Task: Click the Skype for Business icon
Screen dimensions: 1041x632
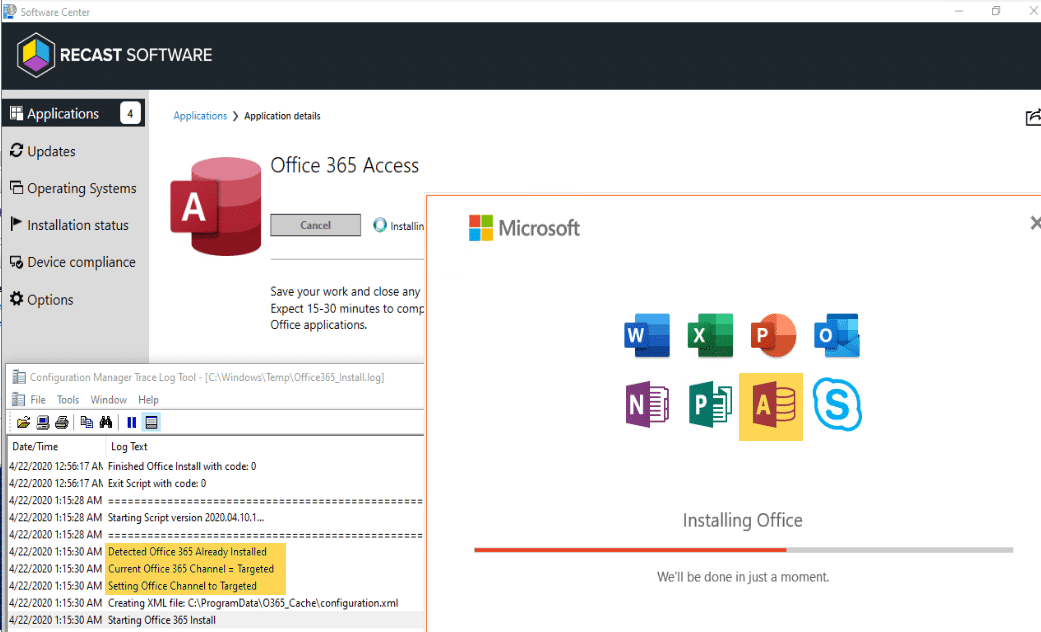Action: (837, 407)
